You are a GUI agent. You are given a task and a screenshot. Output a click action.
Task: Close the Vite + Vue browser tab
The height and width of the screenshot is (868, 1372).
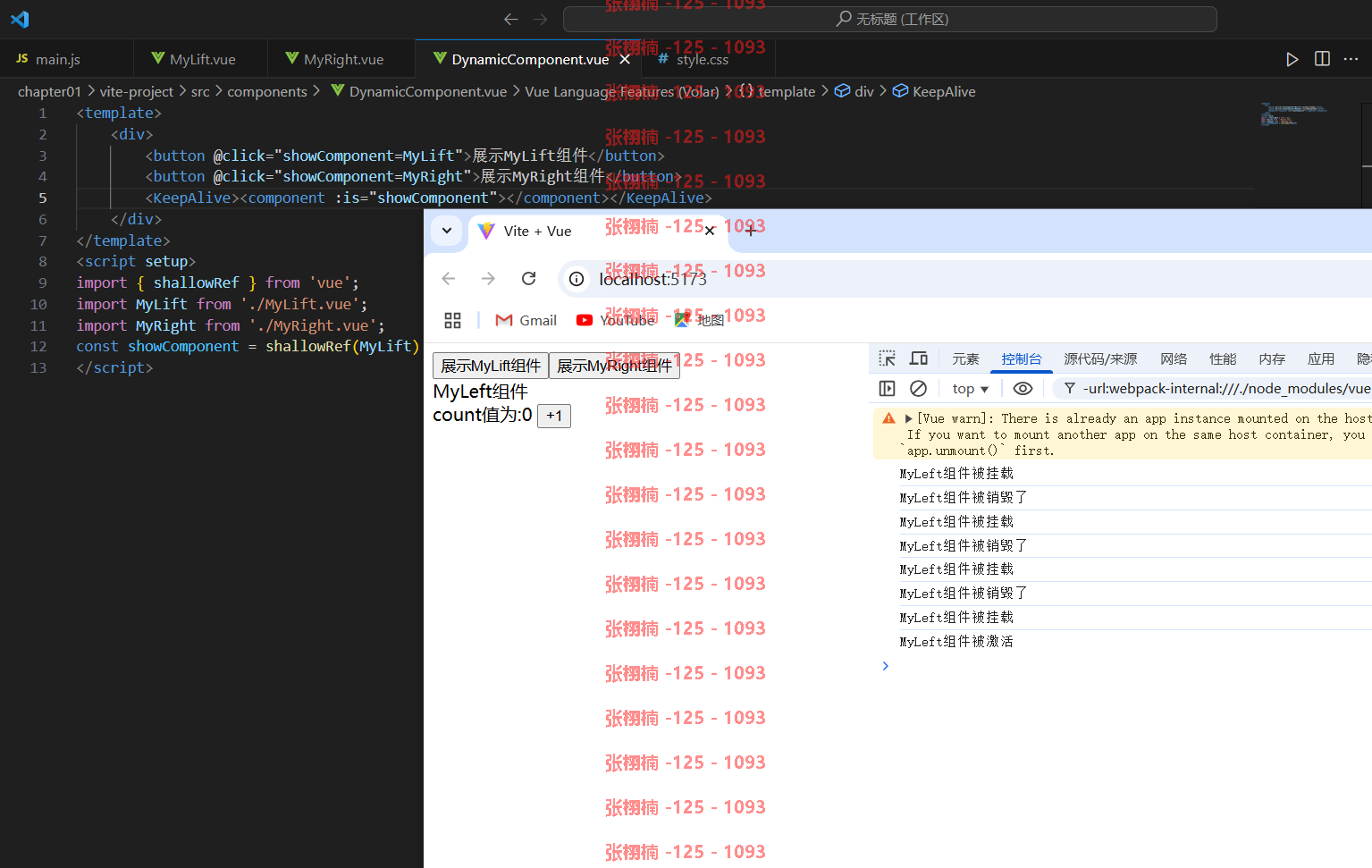tap(710, 231)
